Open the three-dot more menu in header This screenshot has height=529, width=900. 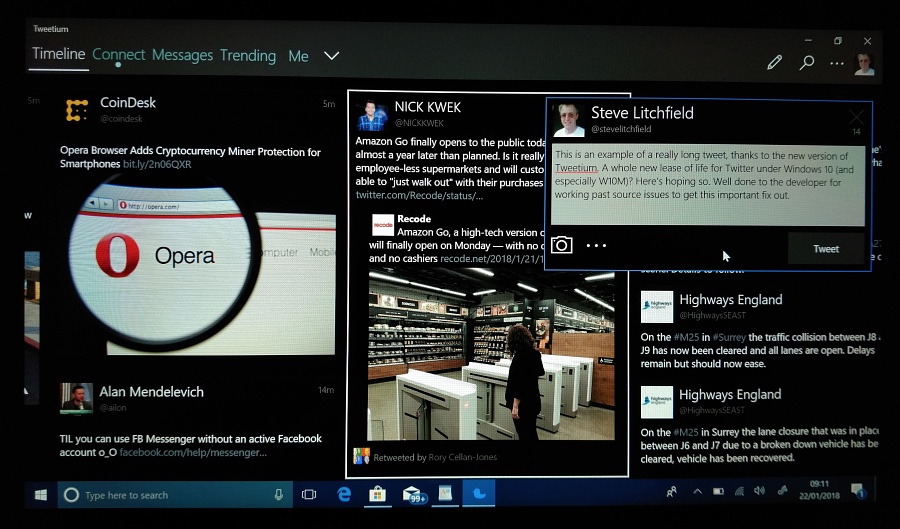point(837,63)
